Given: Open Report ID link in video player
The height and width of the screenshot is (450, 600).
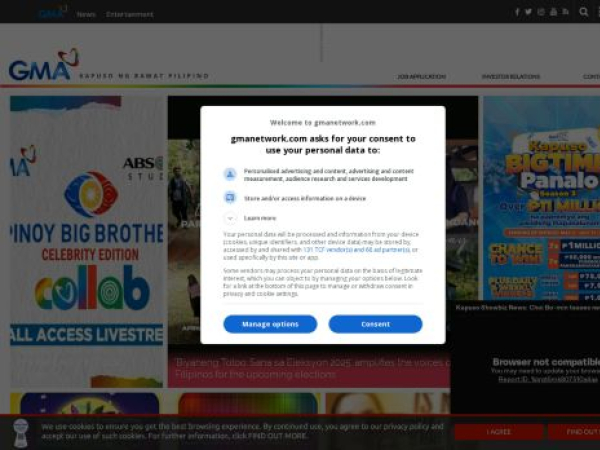Looking at the screenshot, I should 548,379.
